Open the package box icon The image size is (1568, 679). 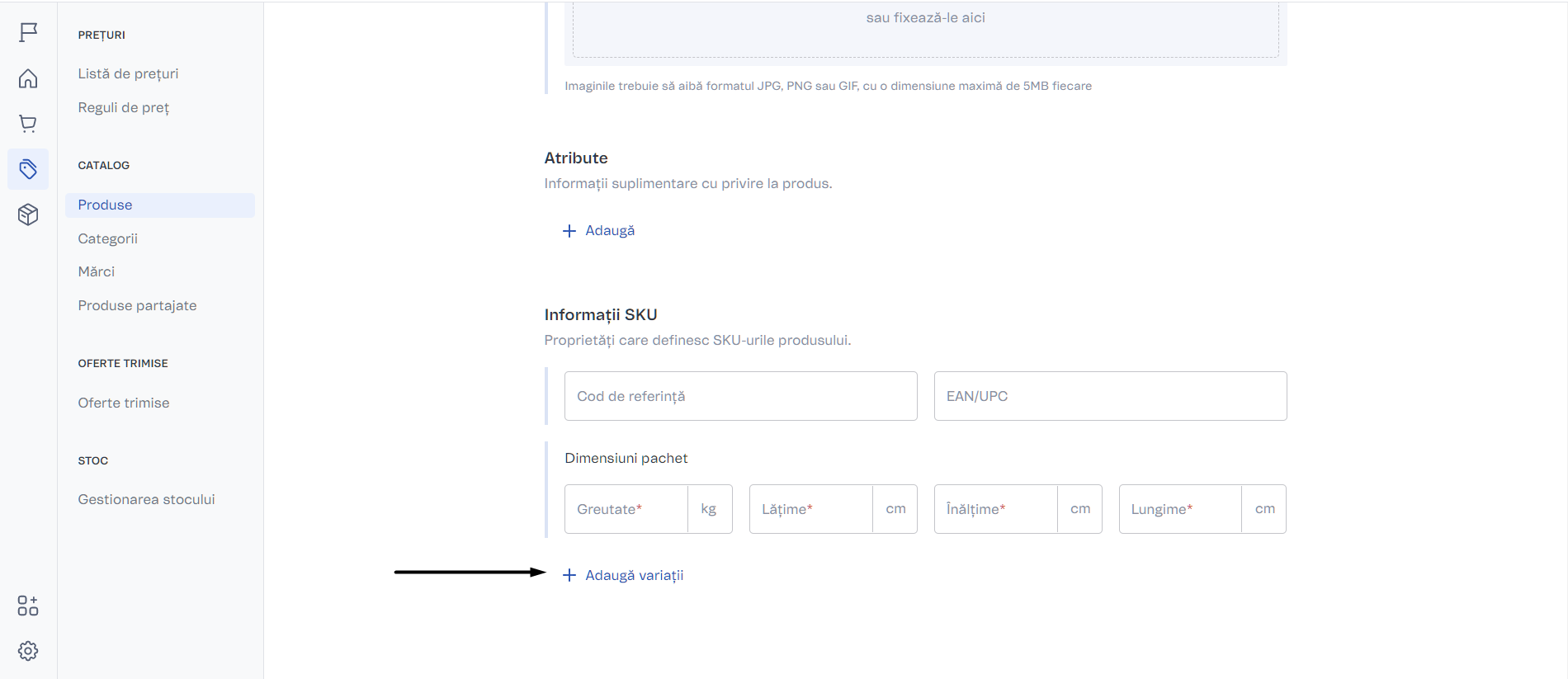pyautogui.click(x=28, y=215)
